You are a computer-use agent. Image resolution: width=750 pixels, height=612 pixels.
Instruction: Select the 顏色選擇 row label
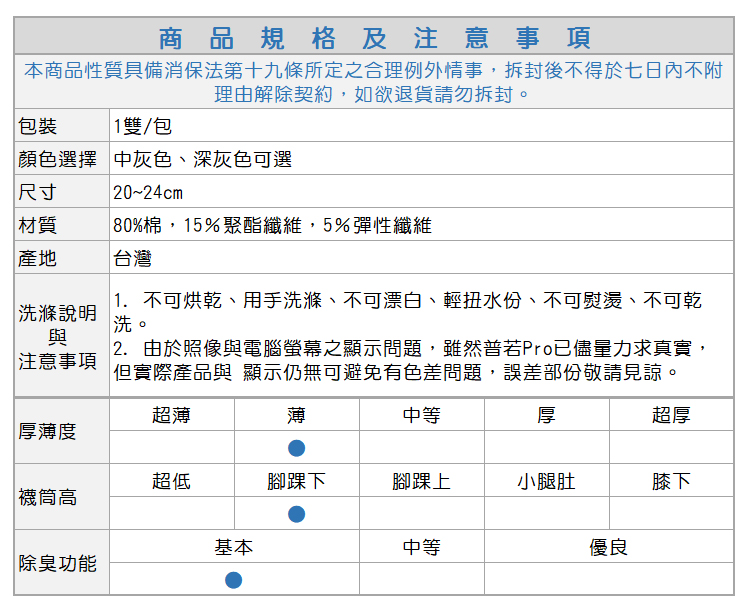tap(58, 159)
